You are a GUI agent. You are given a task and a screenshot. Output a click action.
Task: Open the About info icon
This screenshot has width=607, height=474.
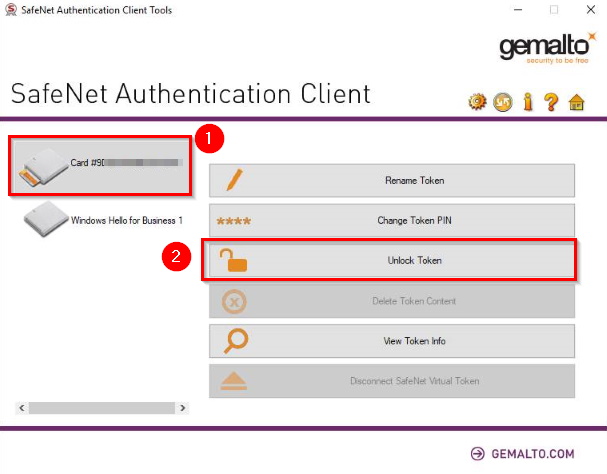pos(528,102)
